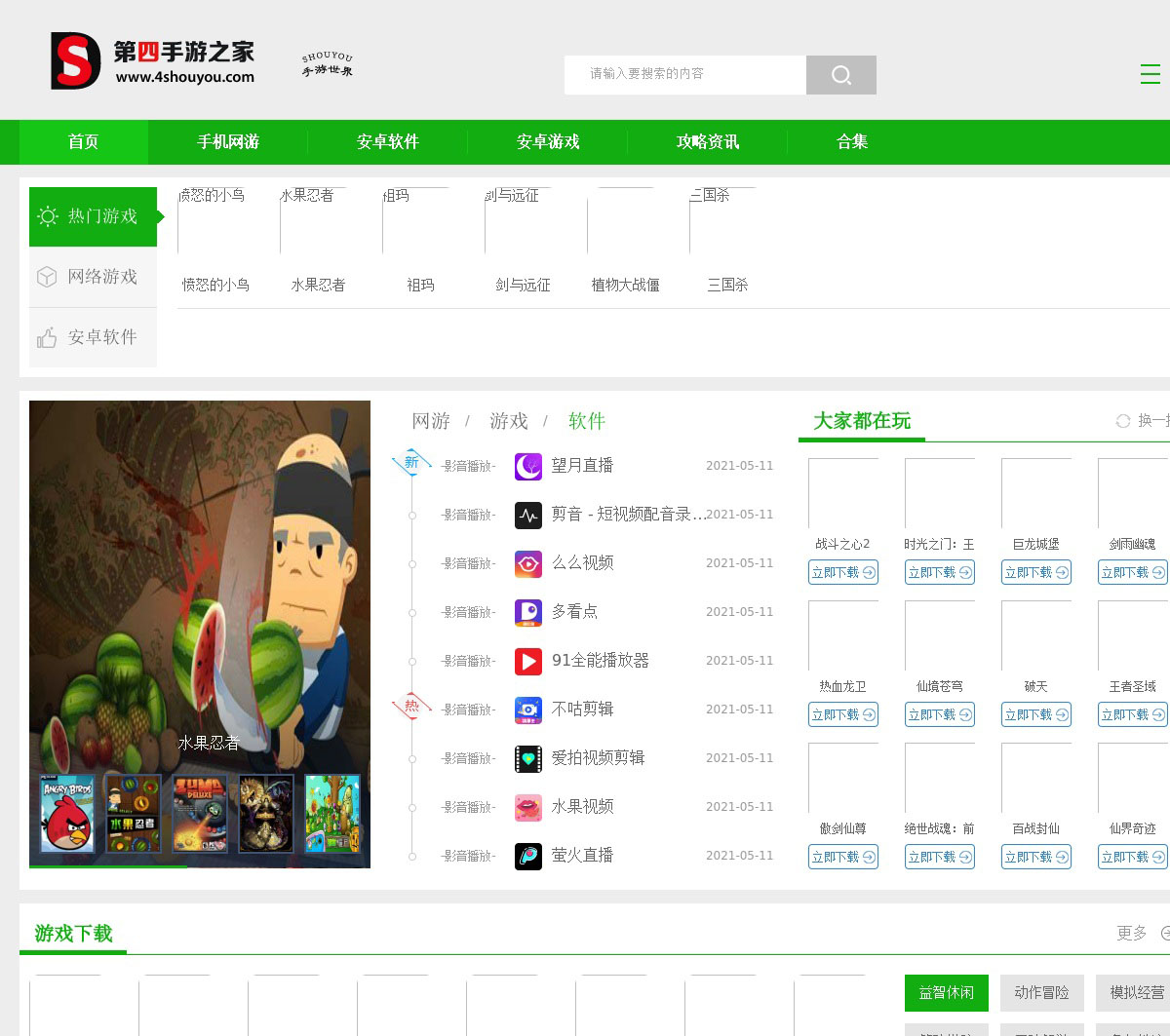
Task: Open 合集 navigation item
Action: coord(852,142)
